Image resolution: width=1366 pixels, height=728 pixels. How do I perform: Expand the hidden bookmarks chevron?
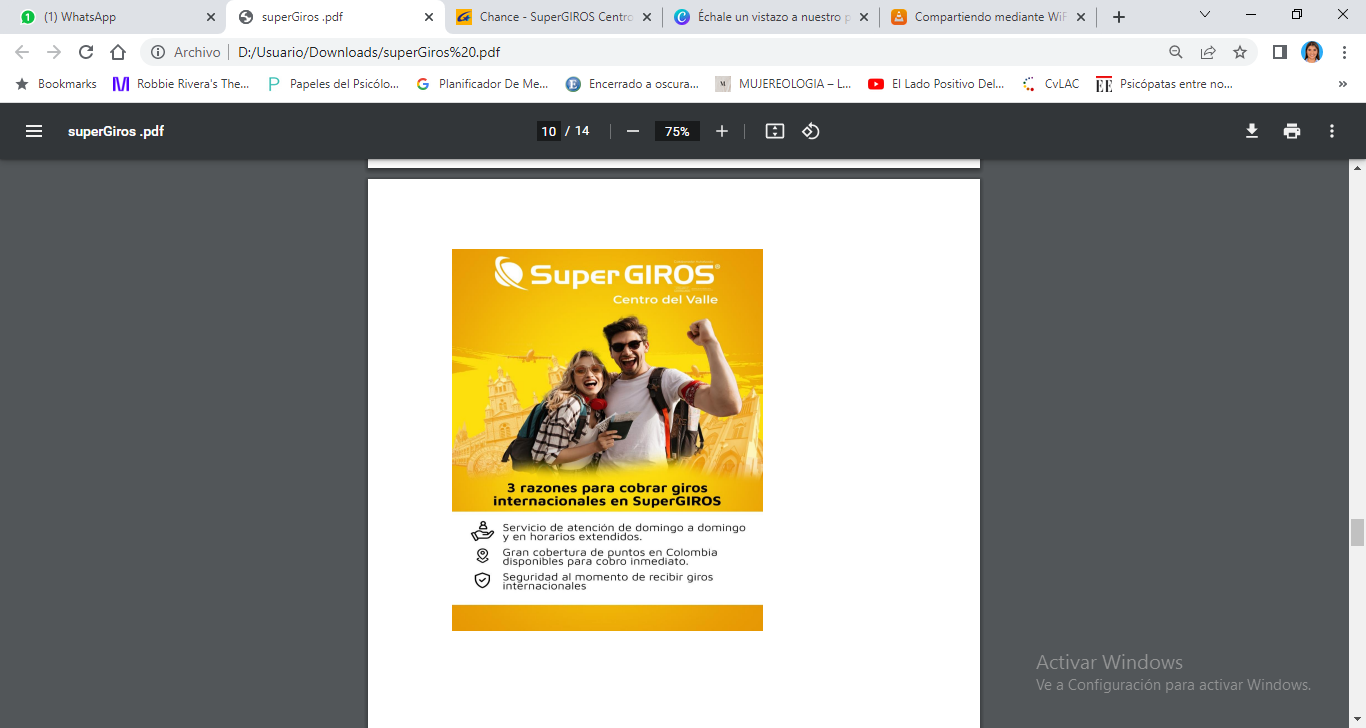1343,84
